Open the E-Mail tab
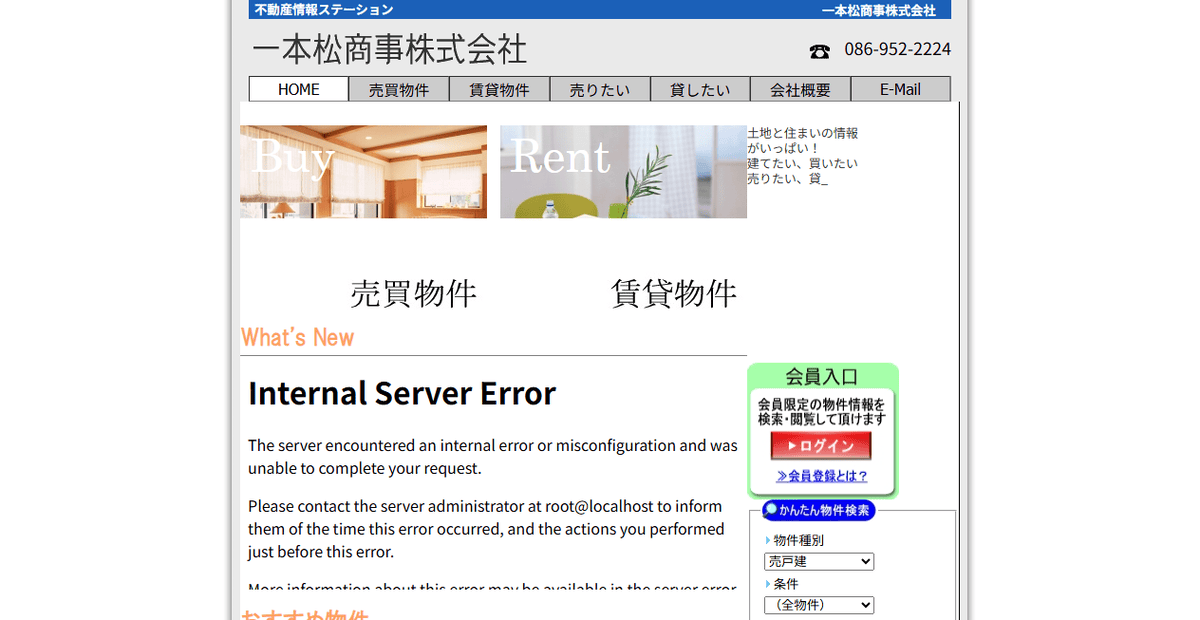This screenshot has height=620, width=1200. click(900, 88)
